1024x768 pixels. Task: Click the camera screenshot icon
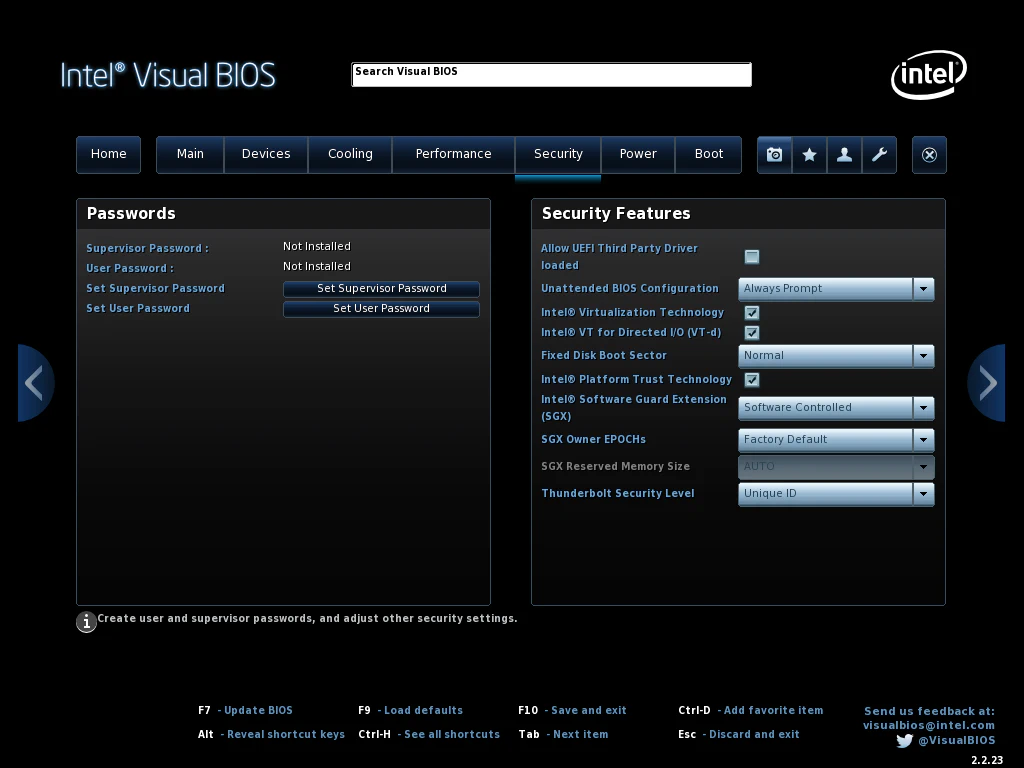[x=775, y=155]
